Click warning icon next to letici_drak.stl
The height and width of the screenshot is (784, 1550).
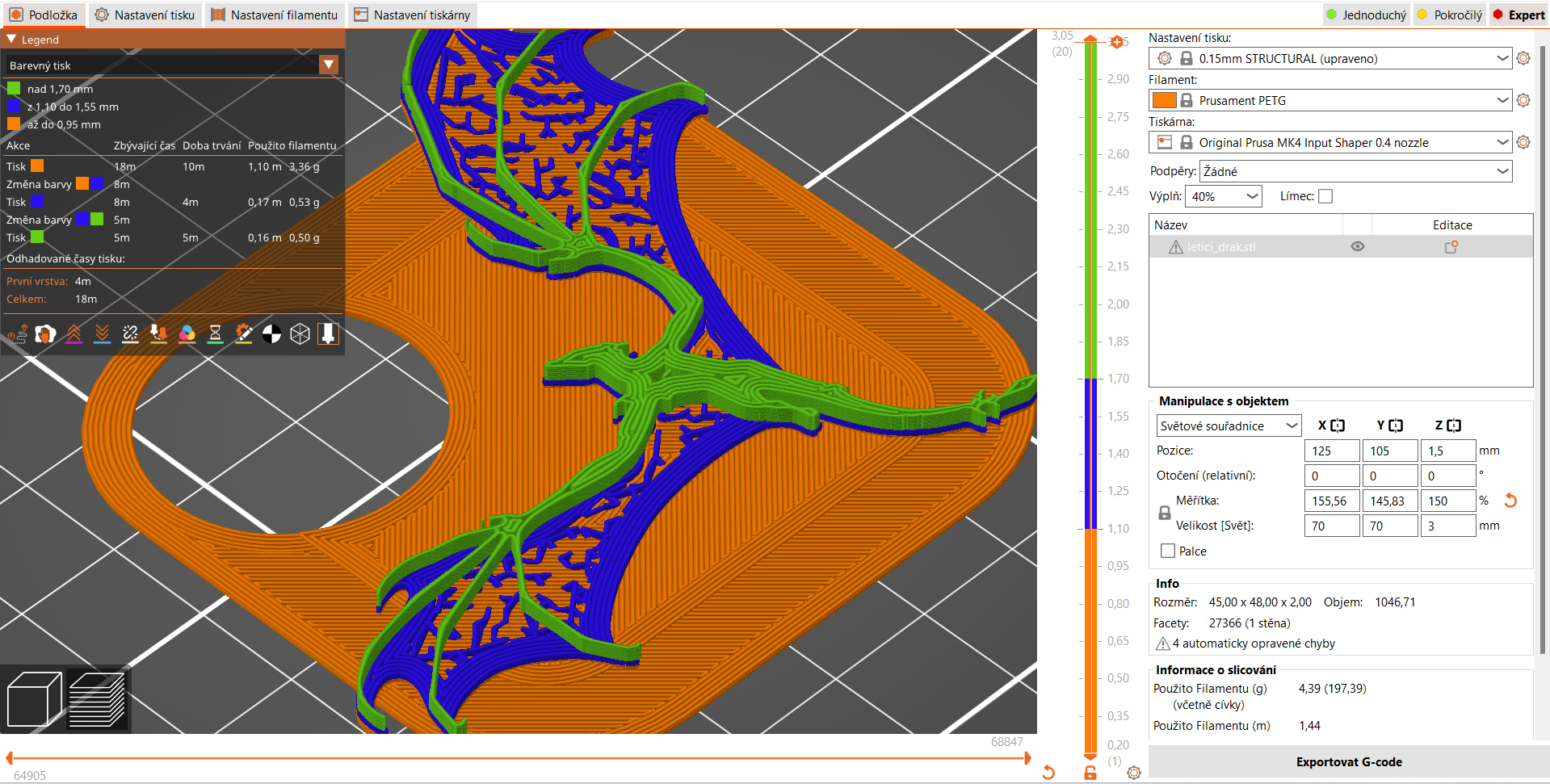tap(1175, 247)
